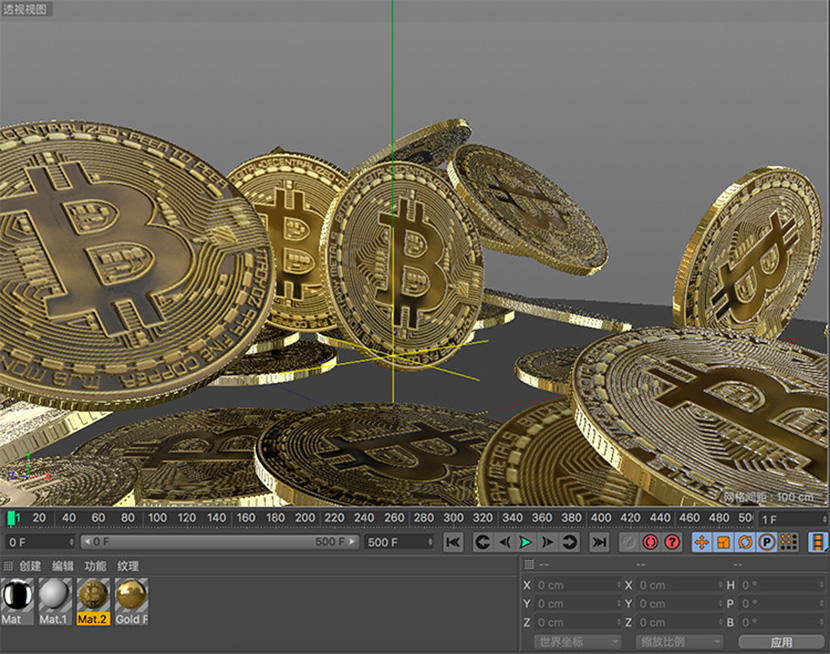Toggle rotation keyframe recording
The height and width of the screenshot is (654, 830).
[x=745, y=542]
